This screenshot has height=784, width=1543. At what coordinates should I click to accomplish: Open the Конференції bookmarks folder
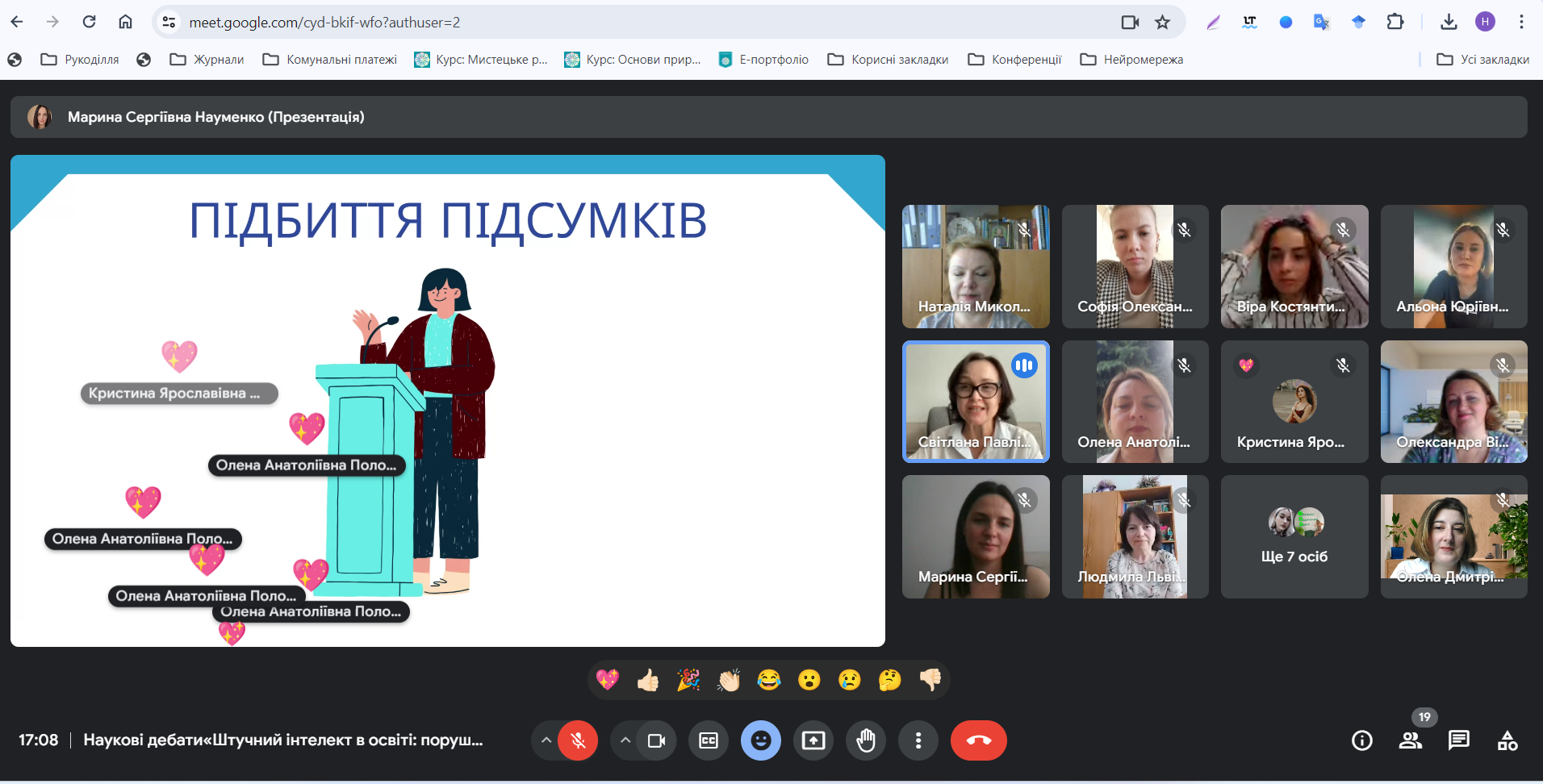tap(1014, 60)
